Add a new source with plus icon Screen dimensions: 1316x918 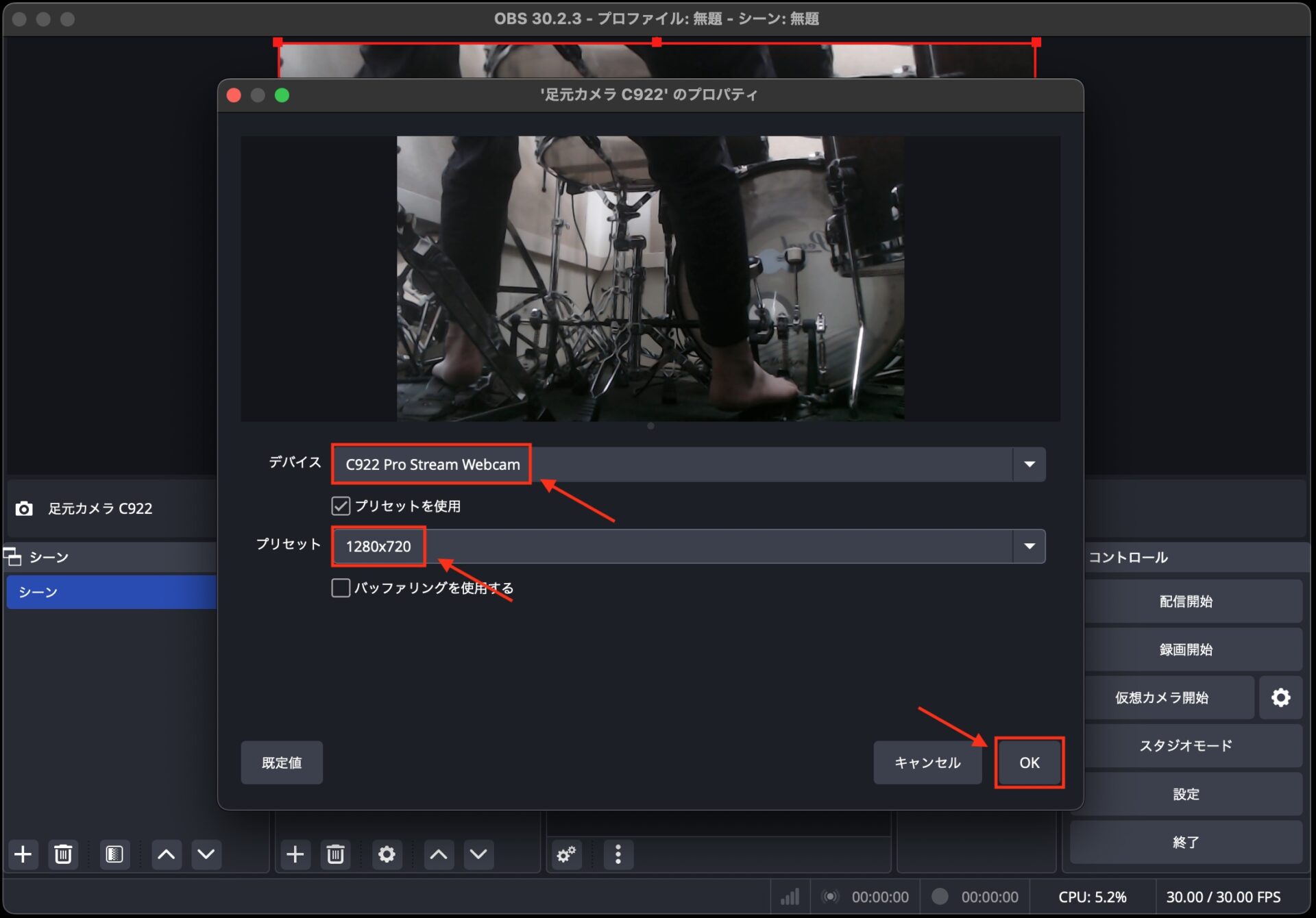point(295,854)
